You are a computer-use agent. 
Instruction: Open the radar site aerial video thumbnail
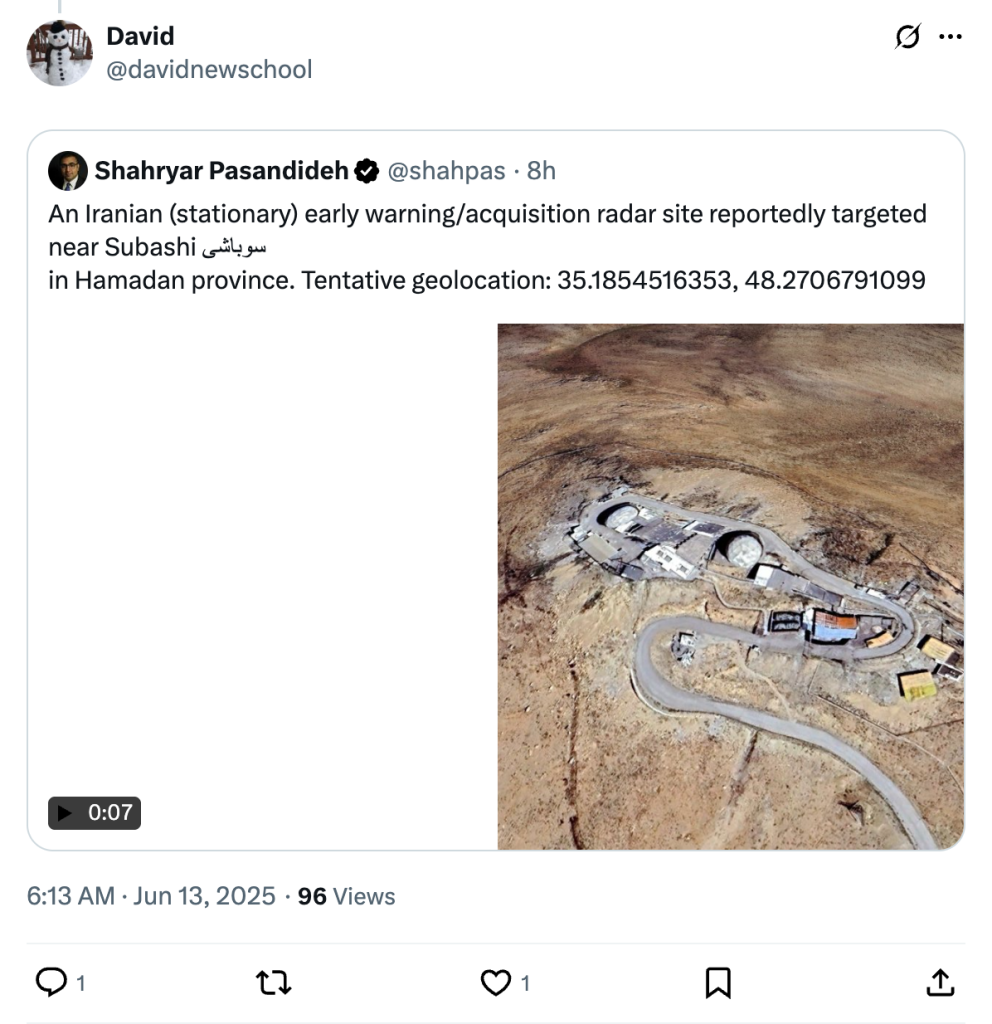tap(730, 586)
